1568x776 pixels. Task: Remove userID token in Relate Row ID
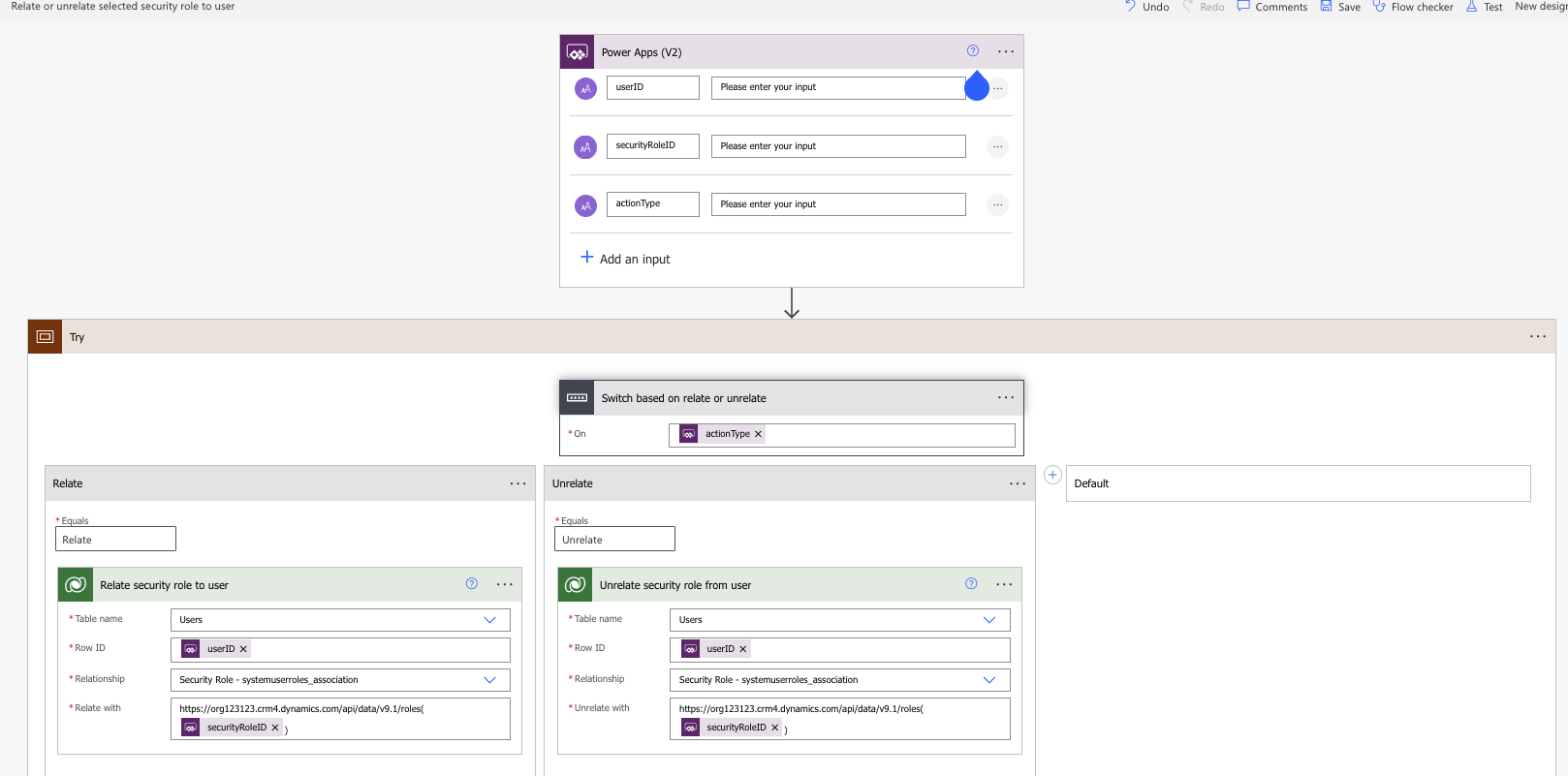click(x=243, y=649)
